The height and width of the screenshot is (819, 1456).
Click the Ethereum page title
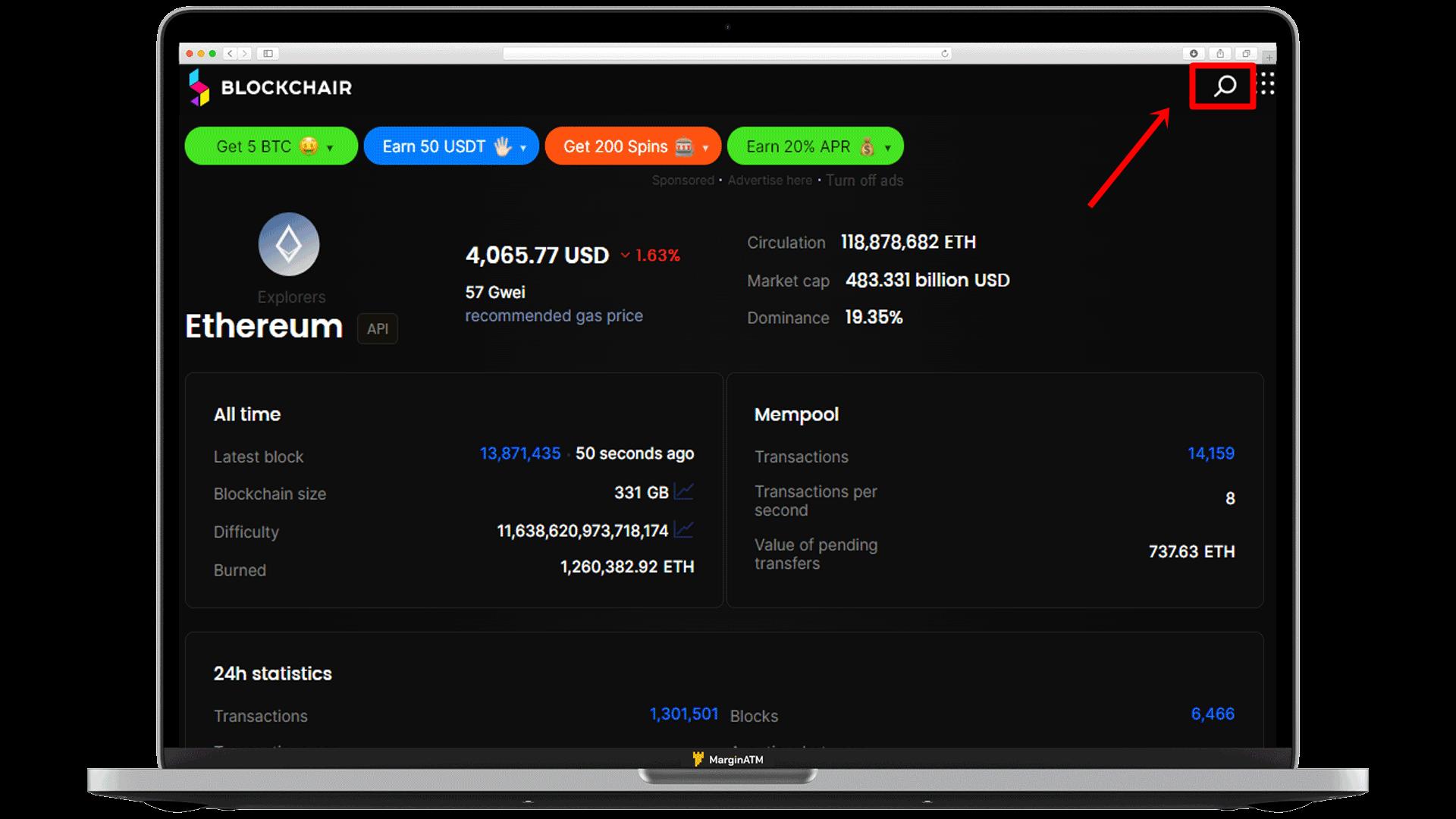[x=264, y=326]
